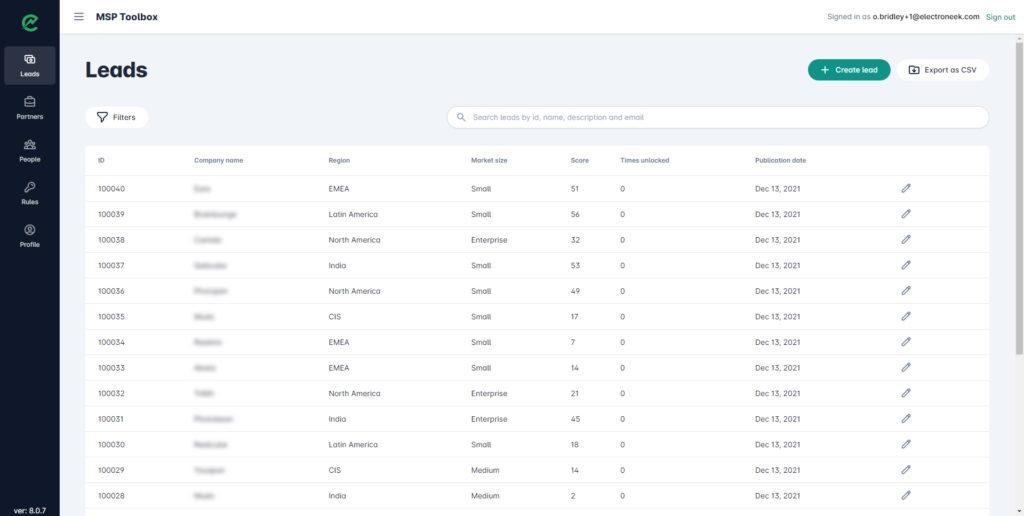Focus the search leads input field
1024x516 pixels.
click(x=718, y=118)
